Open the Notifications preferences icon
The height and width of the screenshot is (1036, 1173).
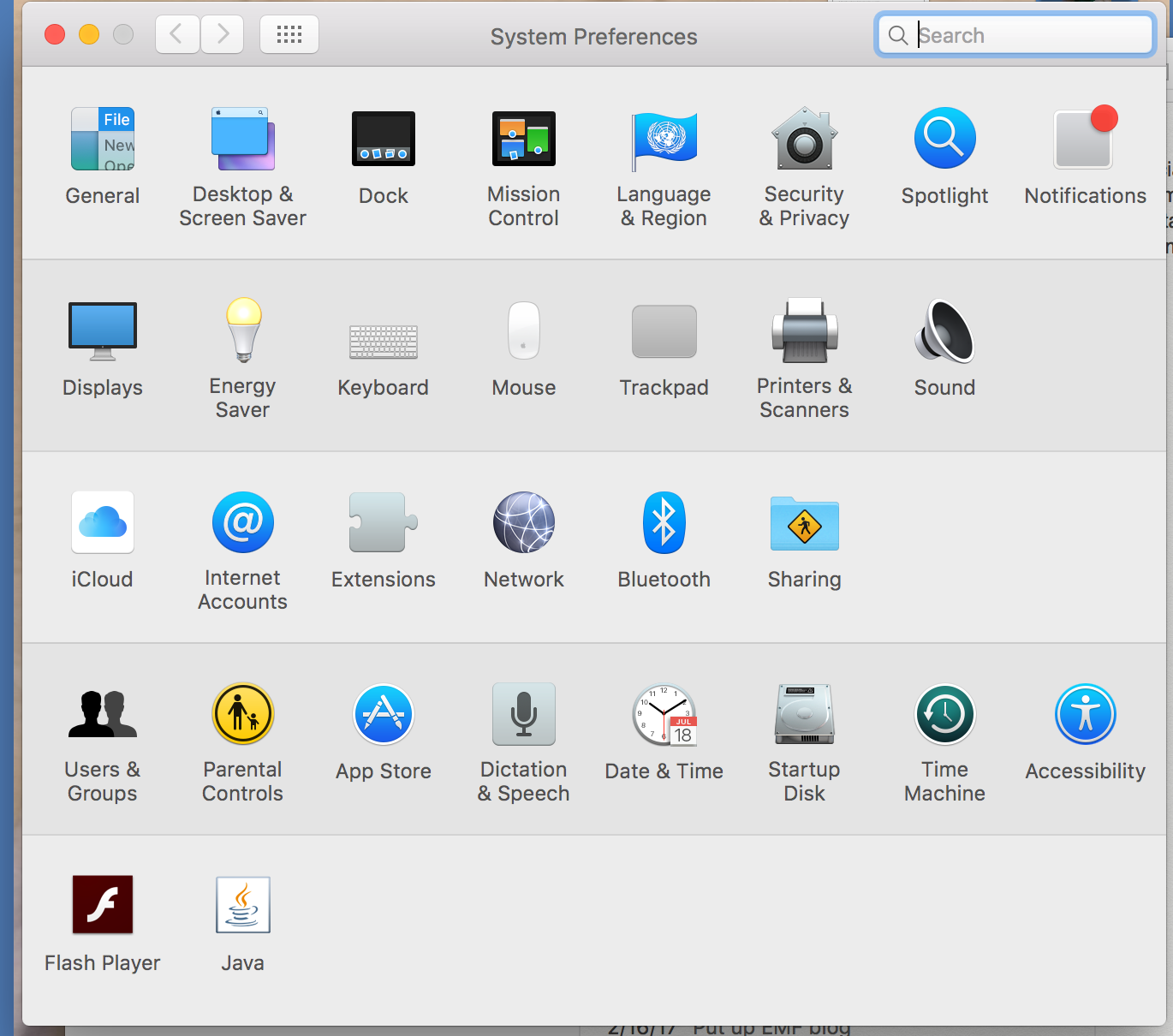1086,138
